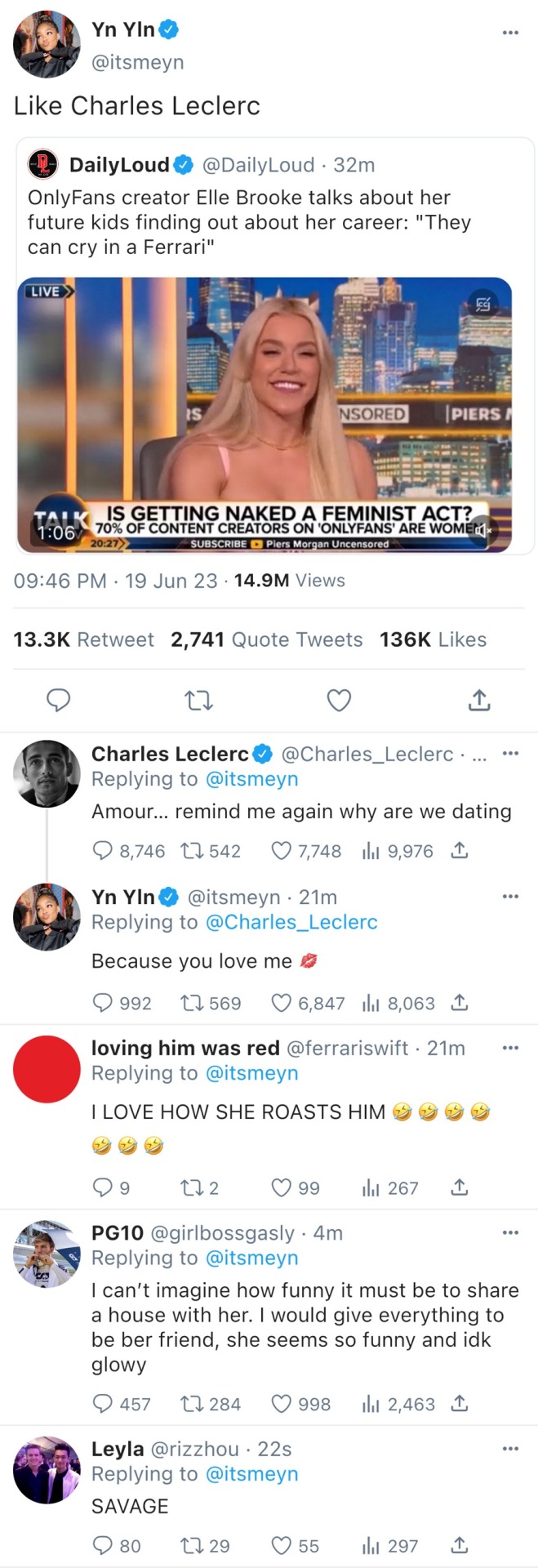This screenshot has height=1568, width=538.
Task: Open more options for main tweet
Action: 510,33
